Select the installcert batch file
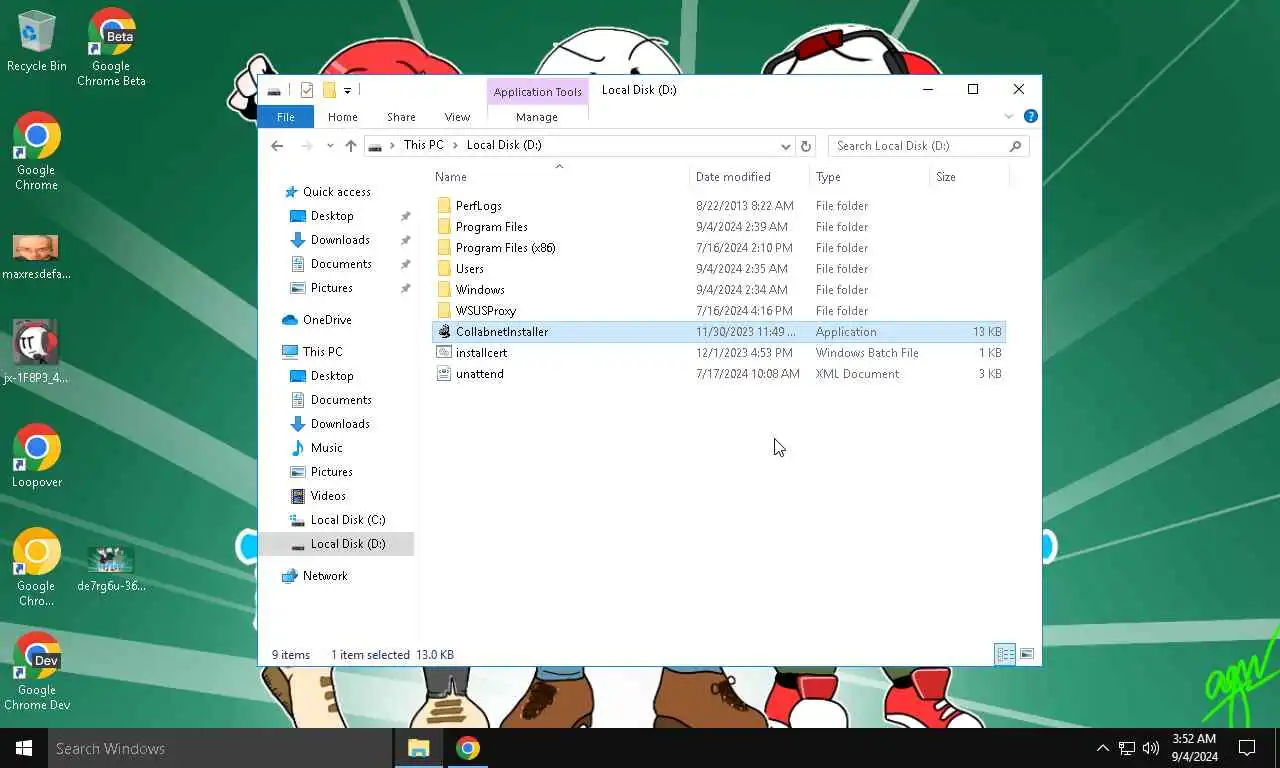 click(719, 353)
